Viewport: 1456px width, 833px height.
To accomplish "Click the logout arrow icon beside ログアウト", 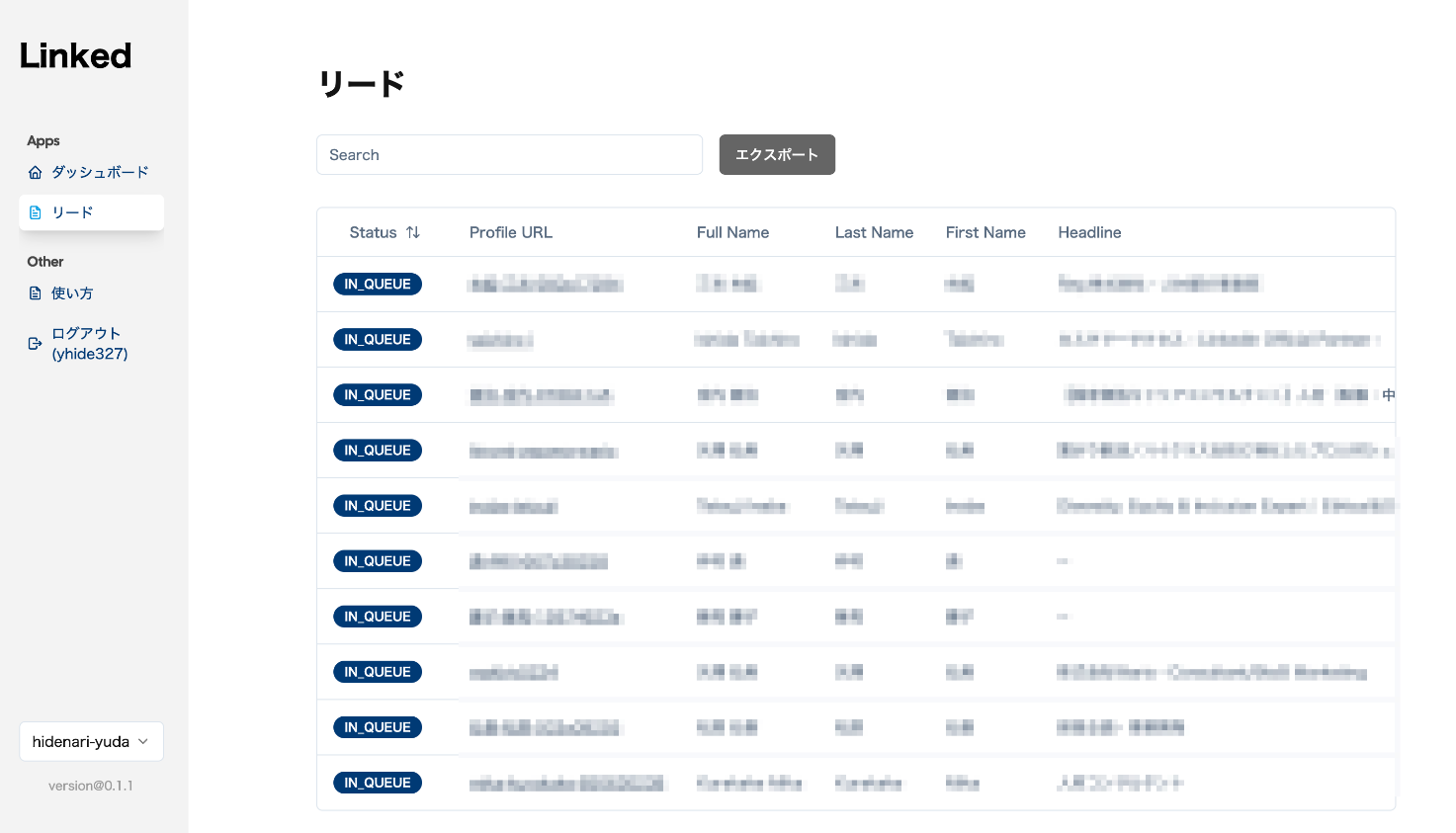I will [x=36, y=343].
